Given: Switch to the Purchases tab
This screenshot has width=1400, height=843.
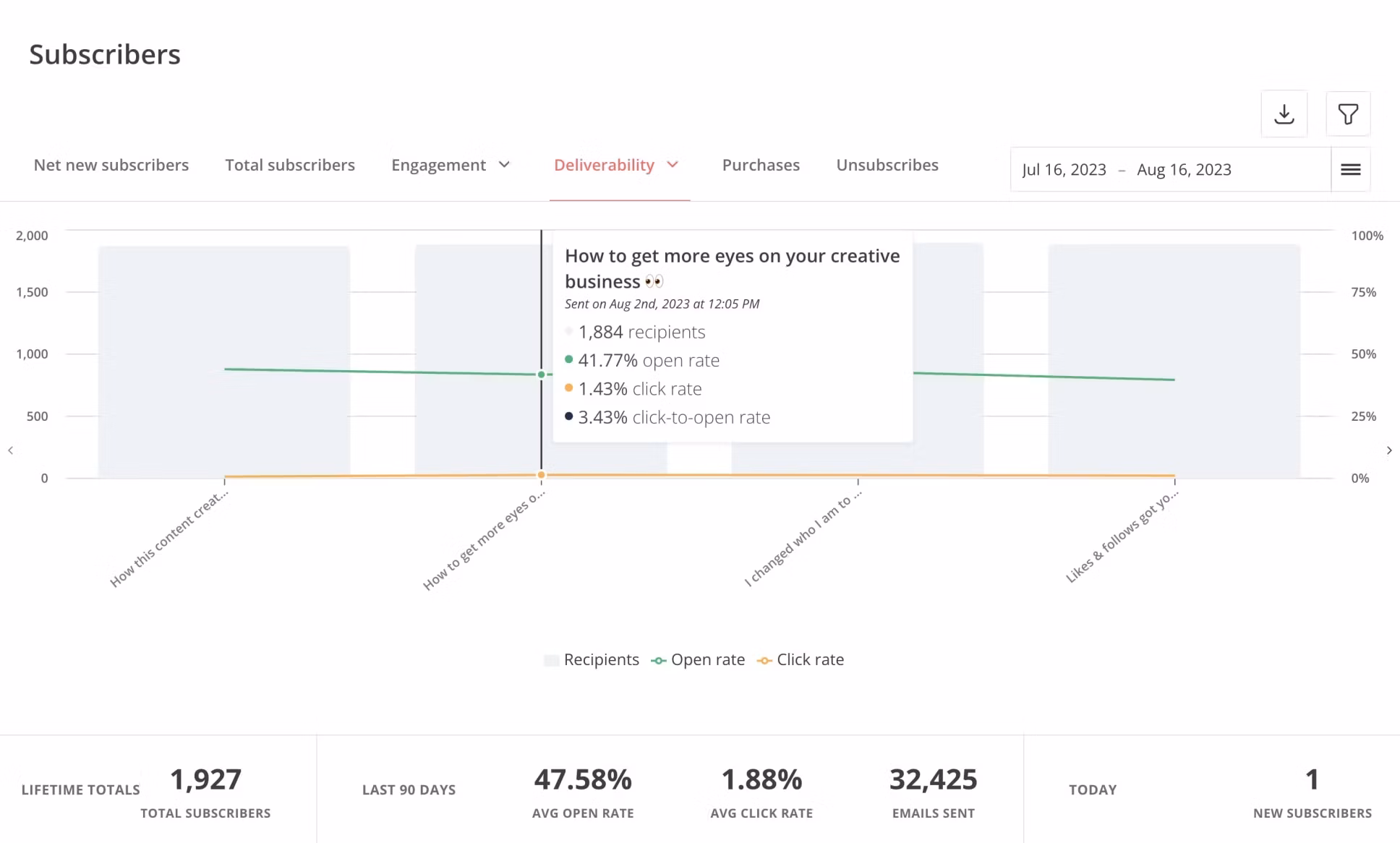Looking at the screenshot, I should pyautogui.click(x=760, y=165).
